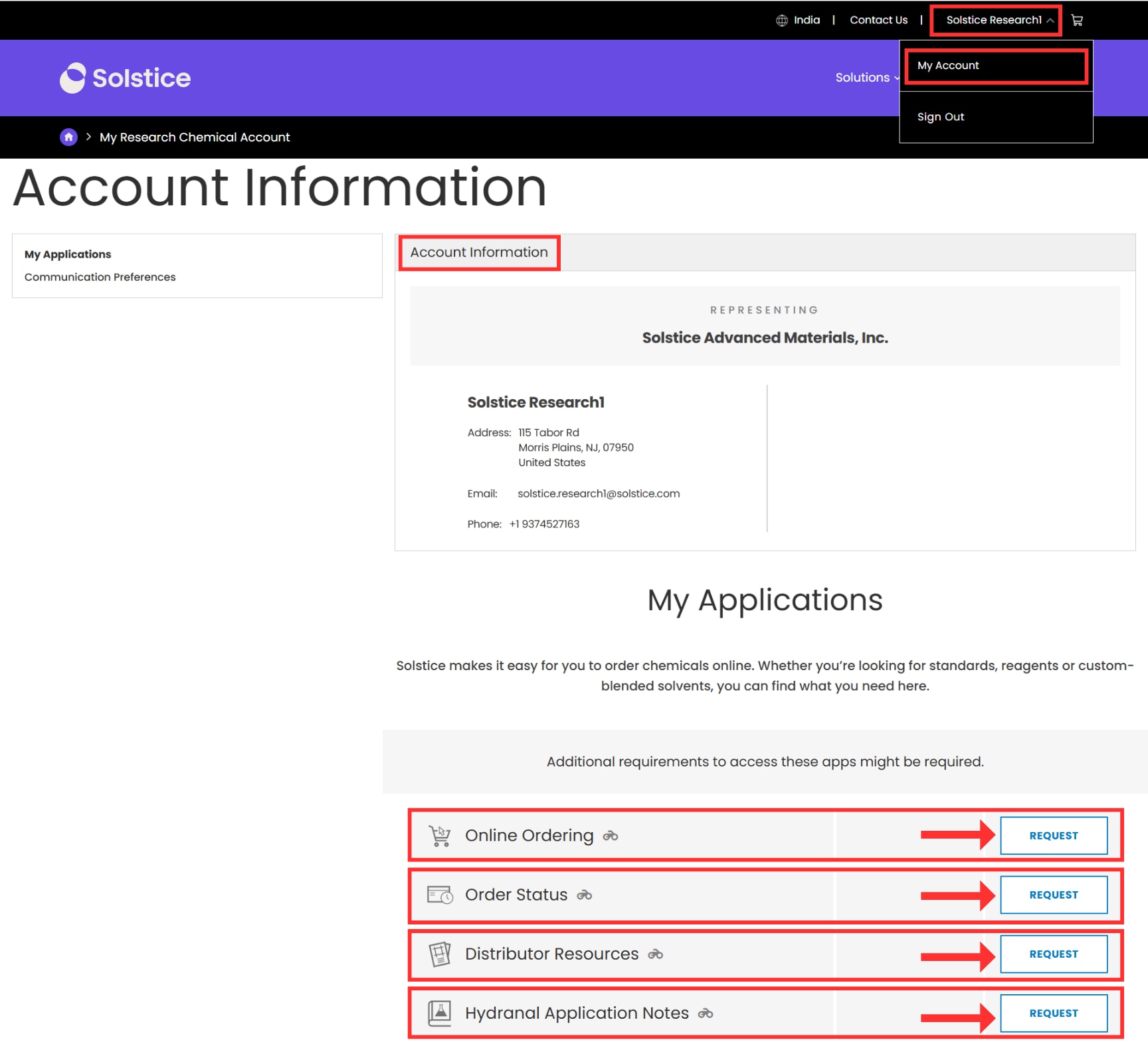The image size is (1148, 1044).
Task: Select My Account from the user menu
Action: (x=996, y=66)
